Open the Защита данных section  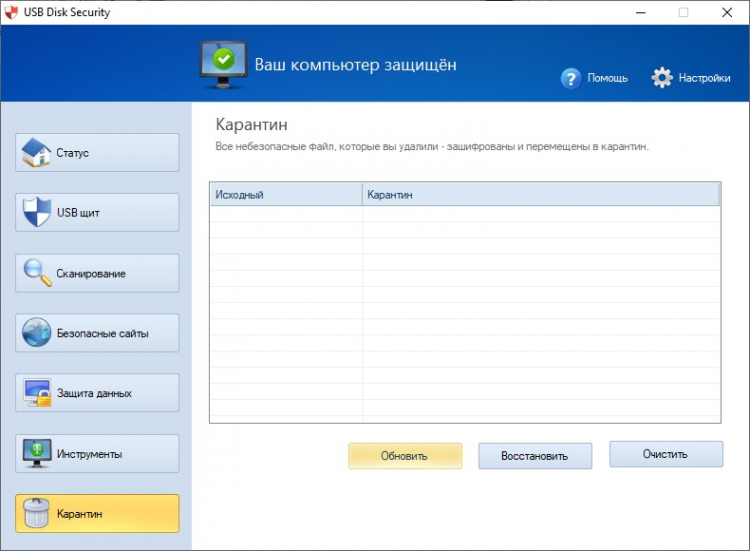[97, 393]
